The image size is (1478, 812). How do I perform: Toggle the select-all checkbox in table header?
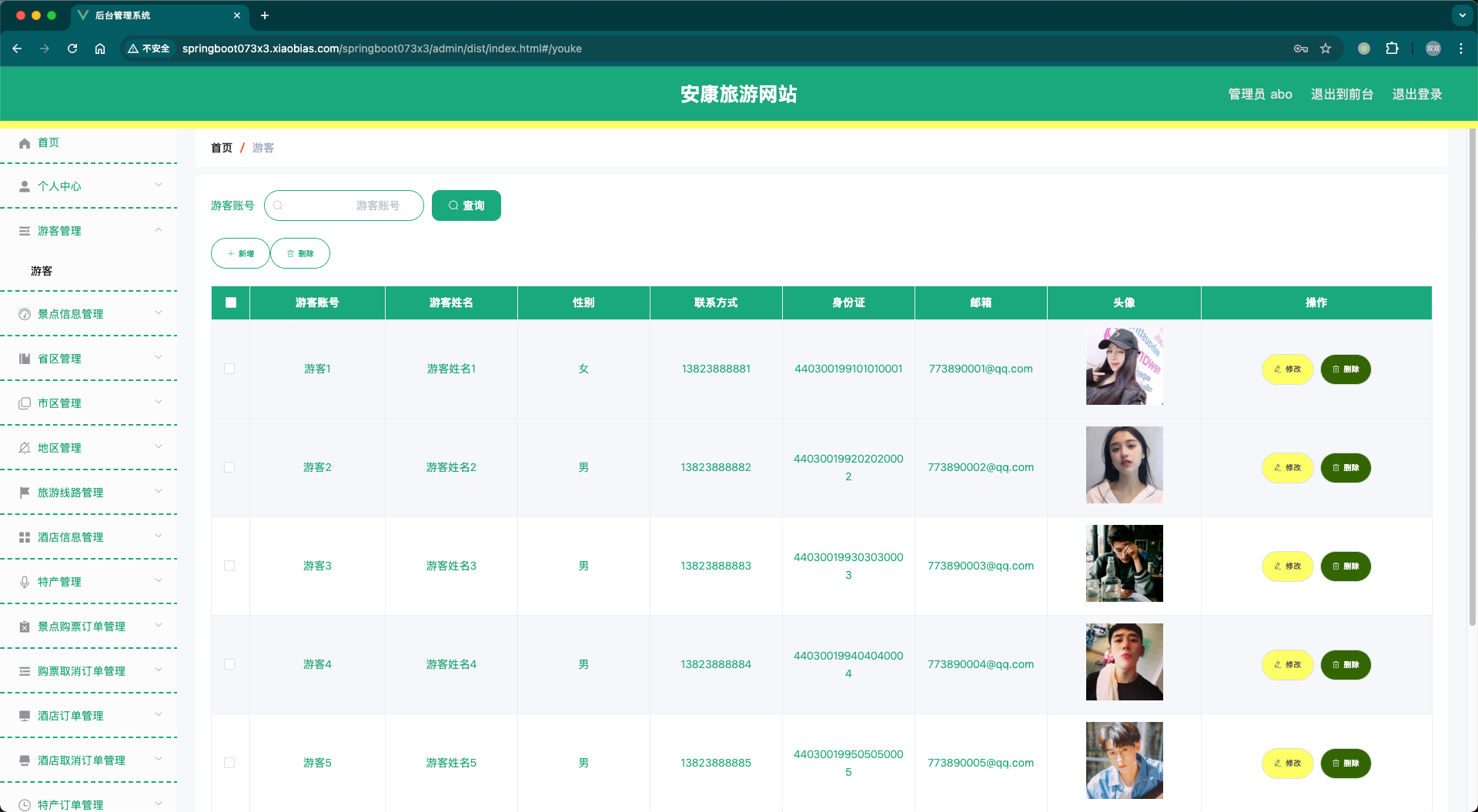click(231, 302)
